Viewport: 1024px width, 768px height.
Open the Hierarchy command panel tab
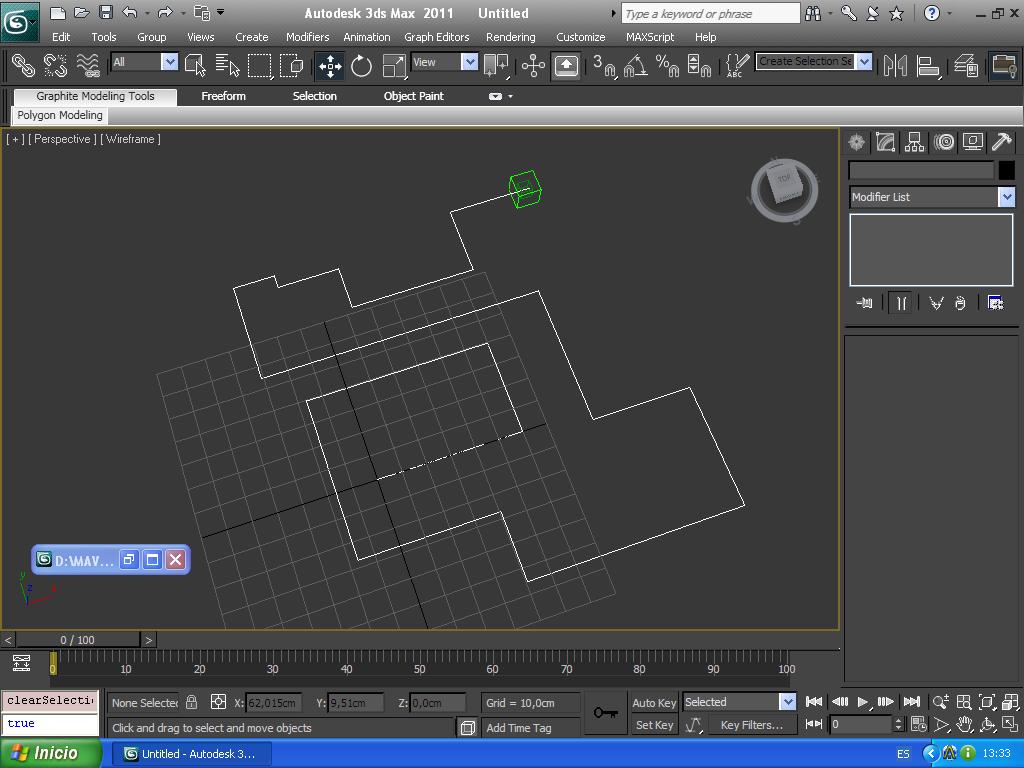click(914, 142)
